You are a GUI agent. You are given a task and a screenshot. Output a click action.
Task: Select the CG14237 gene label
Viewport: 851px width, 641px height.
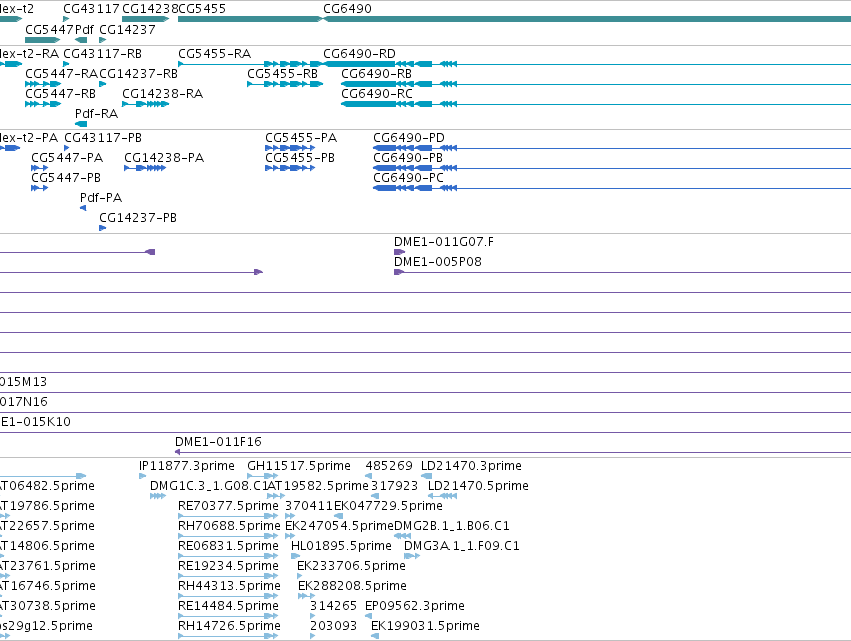pos(128,29)
